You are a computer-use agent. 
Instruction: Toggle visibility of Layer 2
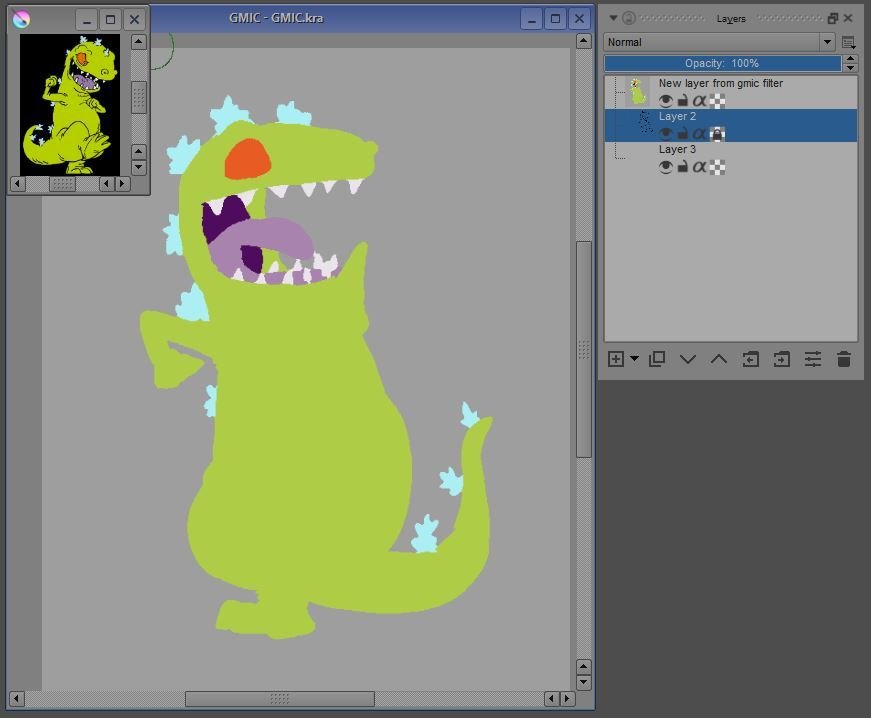click(x=665, y=134)
